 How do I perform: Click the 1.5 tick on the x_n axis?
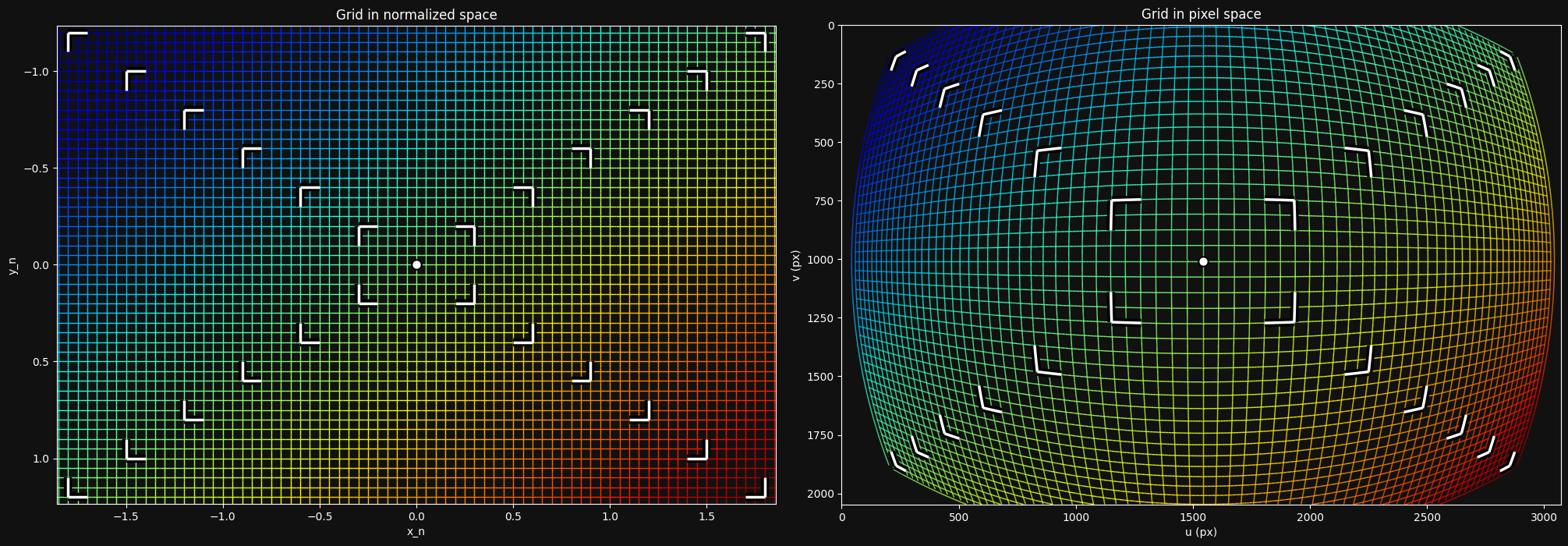(x=706, y=516)
